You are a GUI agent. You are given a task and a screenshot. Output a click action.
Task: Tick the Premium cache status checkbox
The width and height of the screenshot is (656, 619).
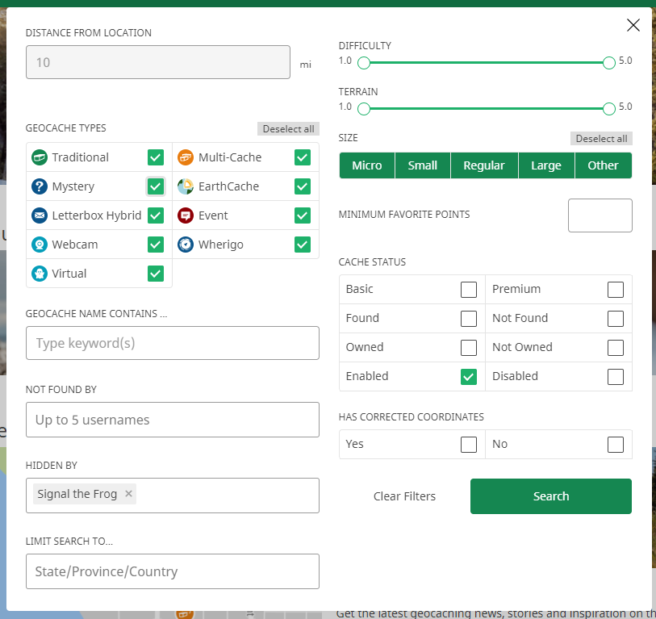click(615, 290)
